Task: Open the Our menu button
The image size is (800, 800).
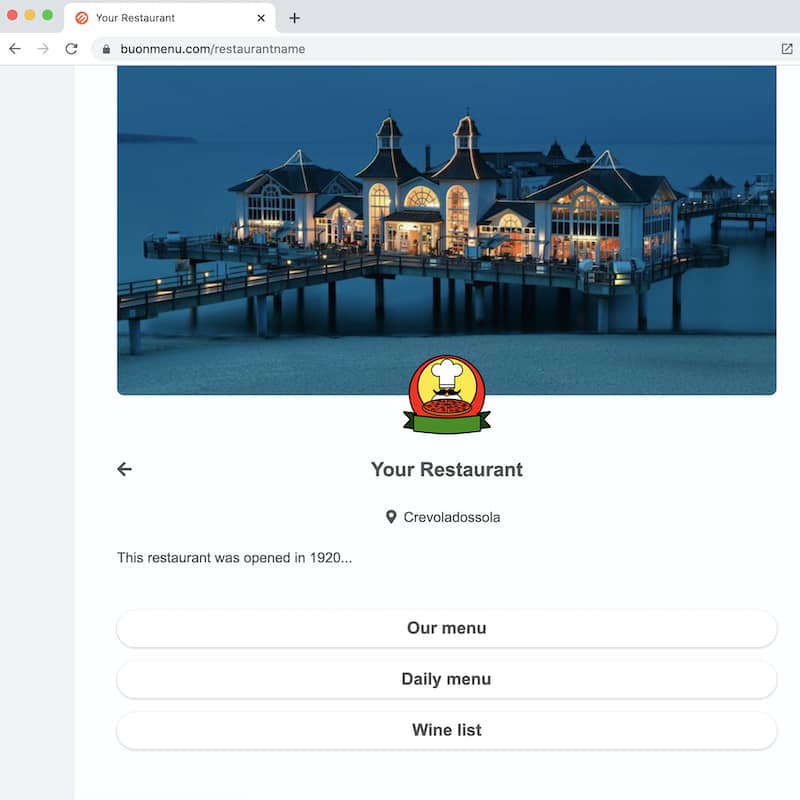Action: click(x=446, y=628)
